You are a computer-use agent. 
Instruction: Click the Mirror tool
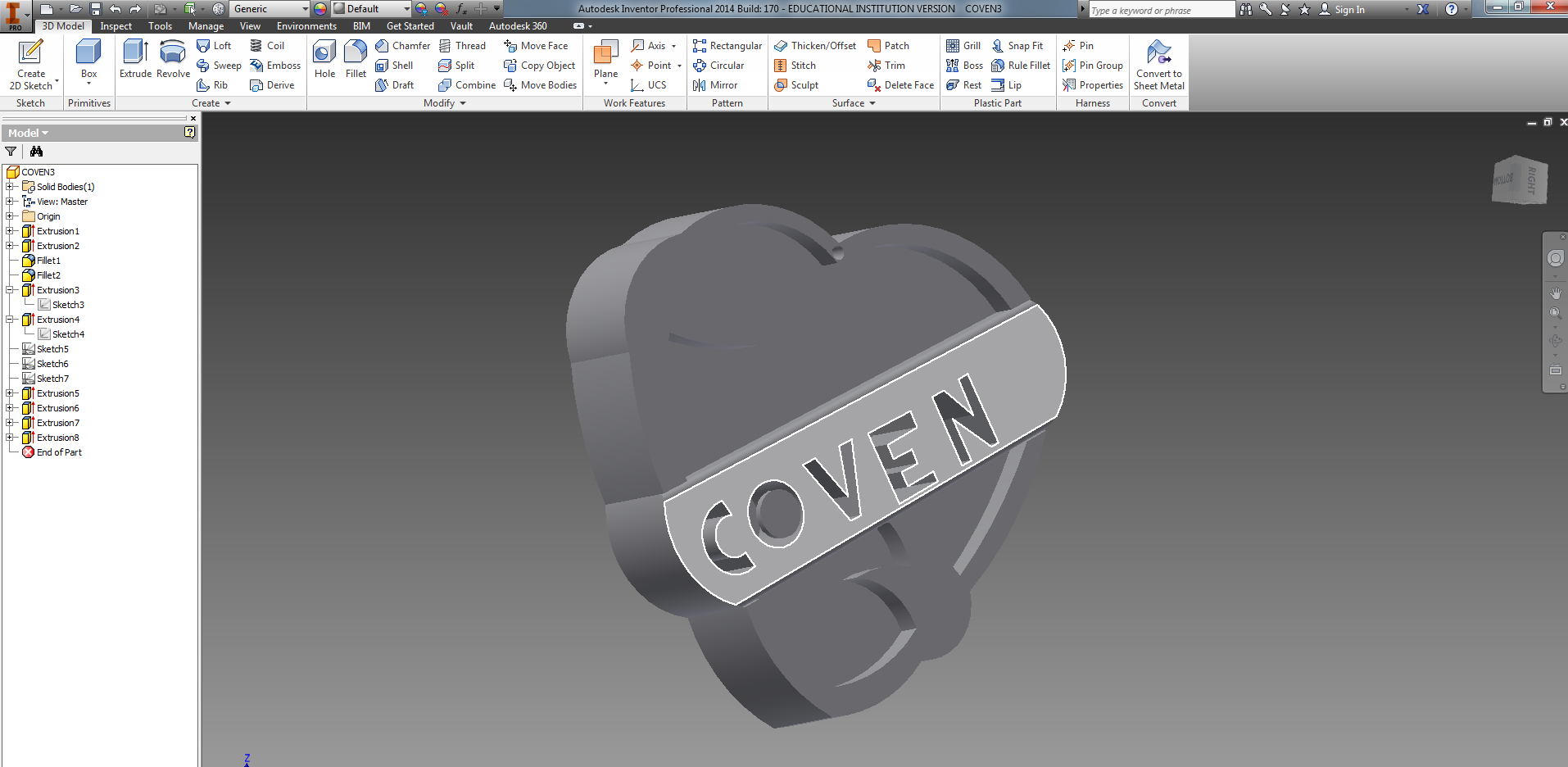pyautogui.click(x=715, y=85)
